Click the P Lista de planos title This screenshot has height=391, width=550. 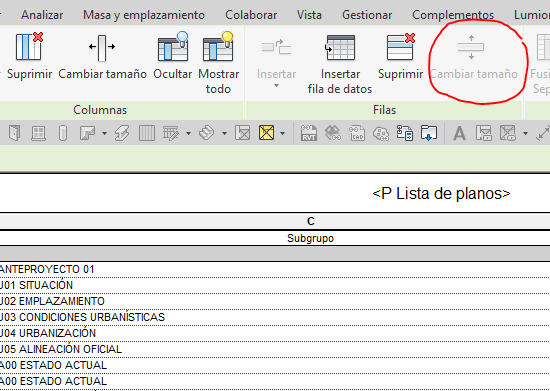click(441, 193)
